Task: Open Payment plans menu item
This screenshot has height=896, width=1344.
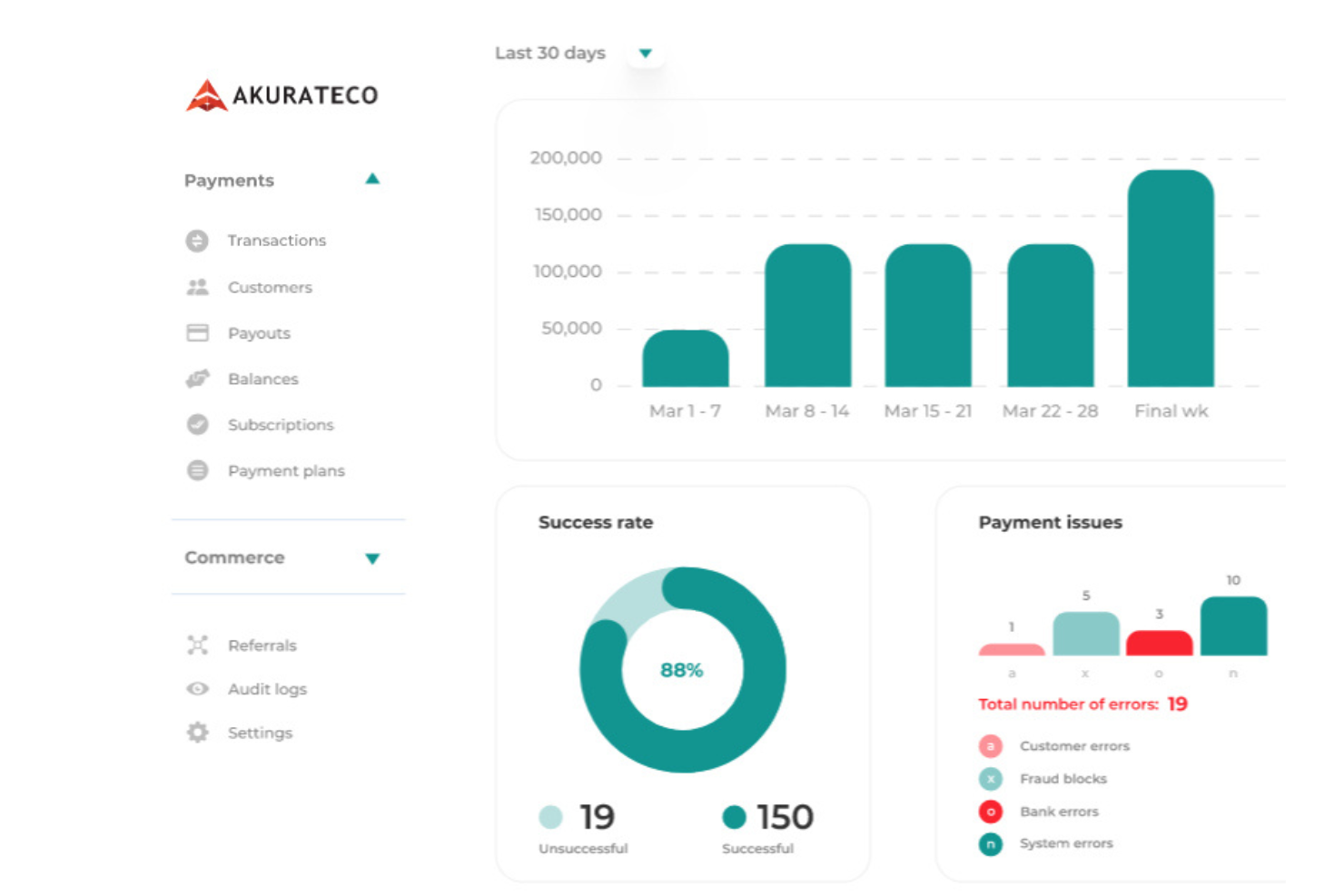Action: [x=286, y=470]
